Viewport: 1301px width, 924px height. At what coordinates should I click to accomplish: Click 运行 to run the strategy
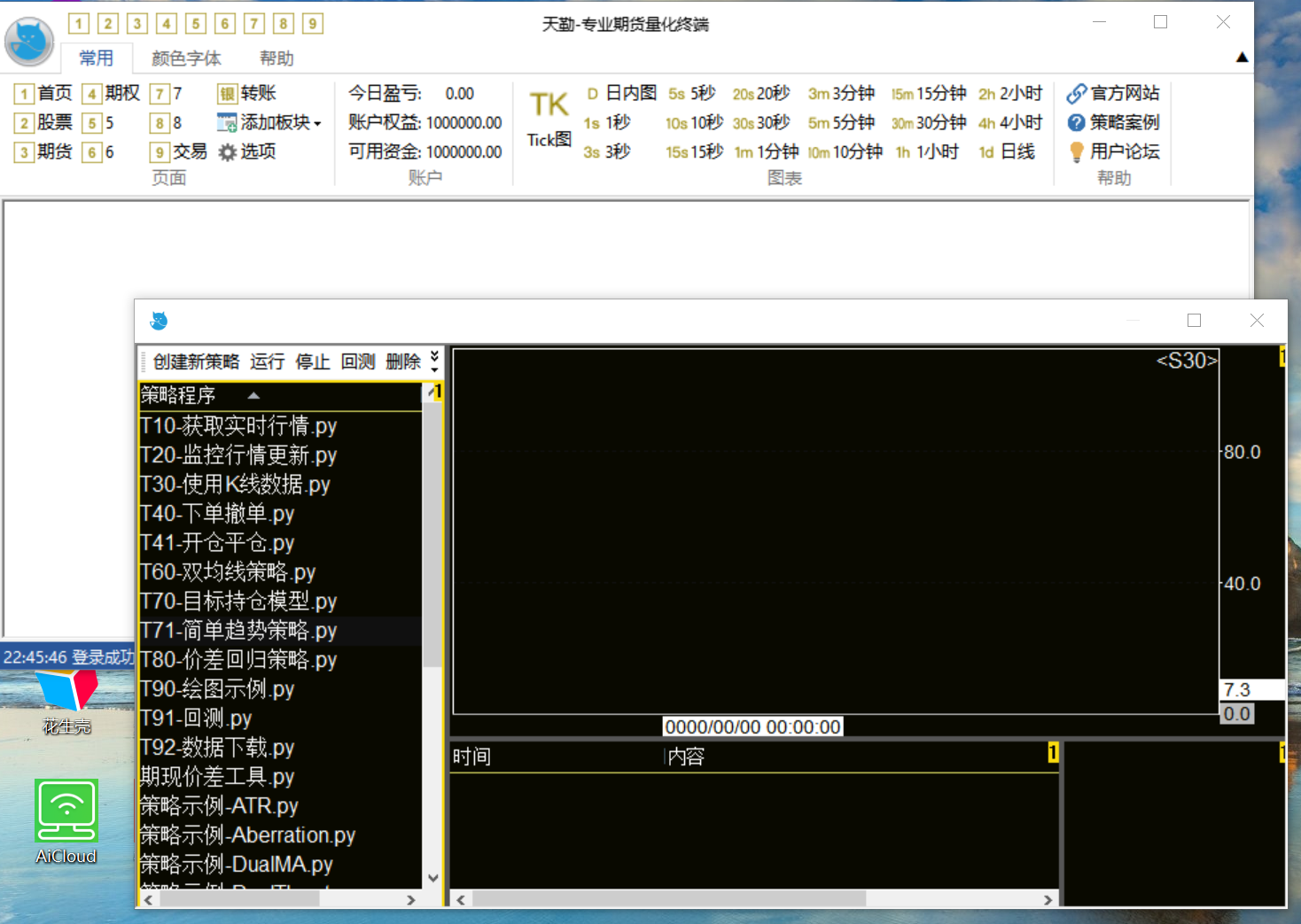click(x=267, y=361)
